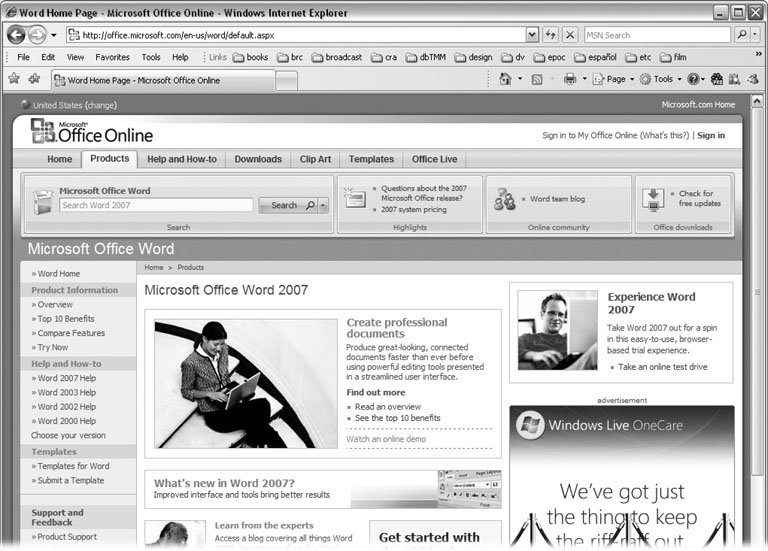Open the Search scope dropdown arrow

tap(323, 205)
